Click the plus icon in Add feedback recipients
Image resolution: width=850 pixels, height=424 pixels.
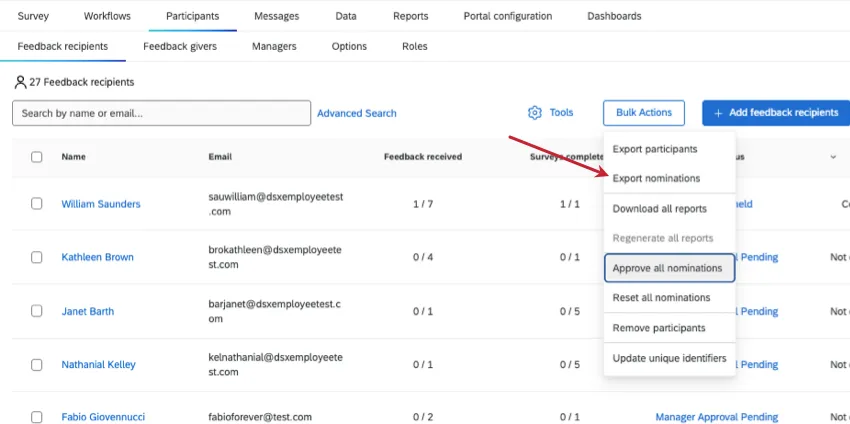pyautogui.click(x=718, y=113)
